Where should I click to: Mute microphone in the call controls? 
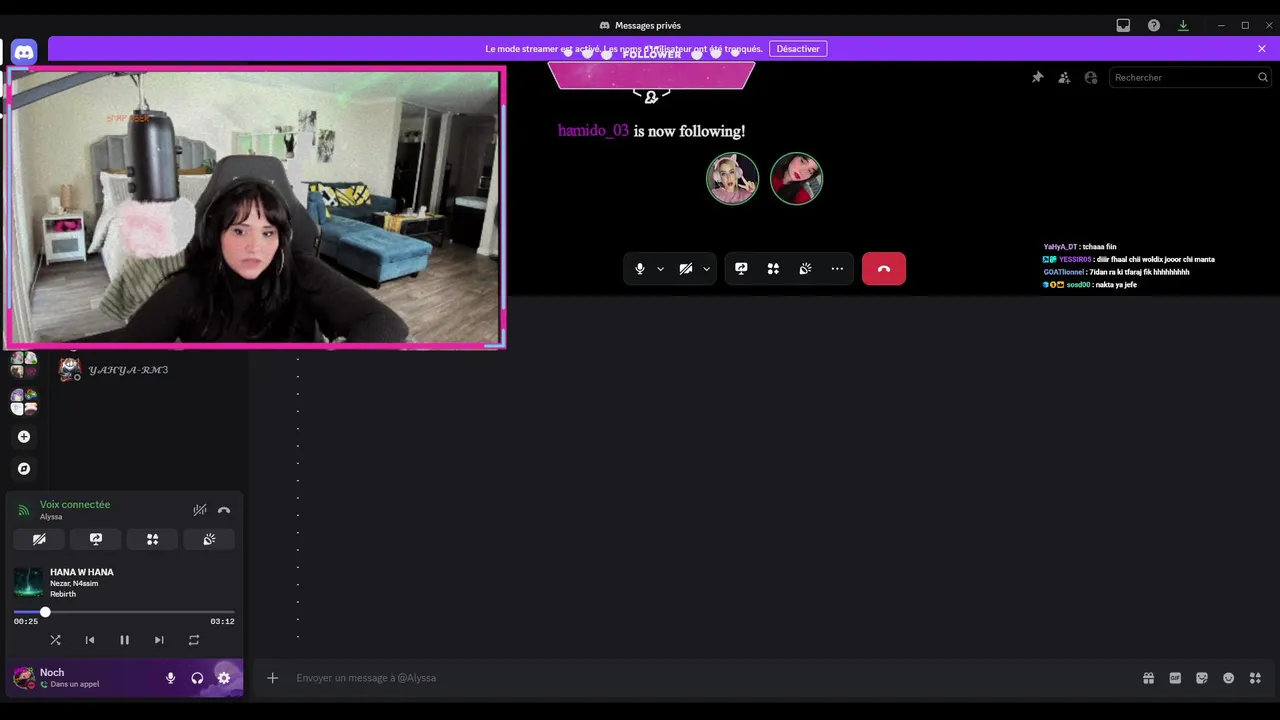[x=640, y=269]
